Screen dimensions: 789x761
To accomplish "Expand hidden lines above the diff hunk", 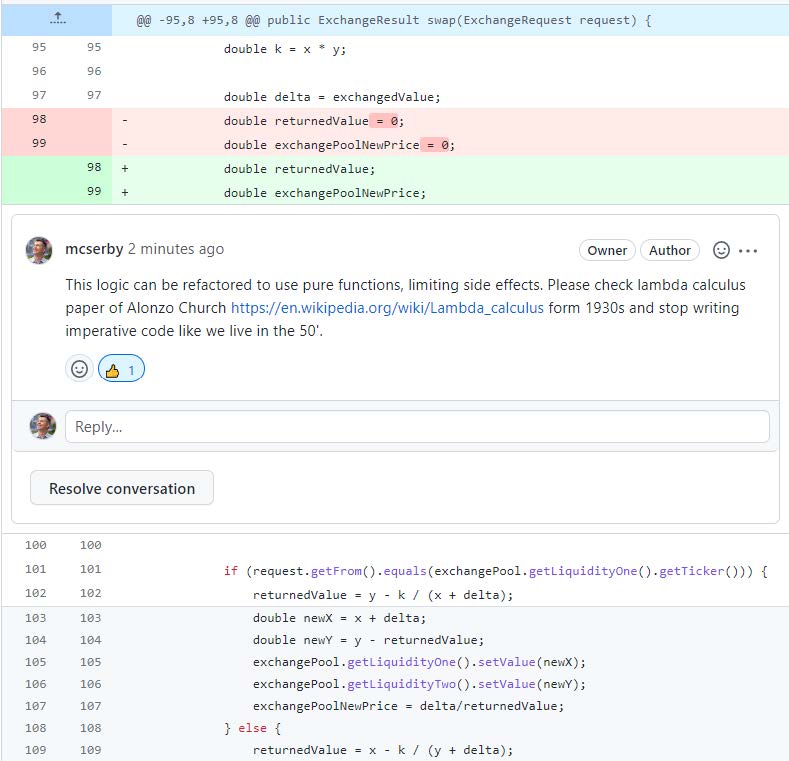I will [x=56, y=19].
